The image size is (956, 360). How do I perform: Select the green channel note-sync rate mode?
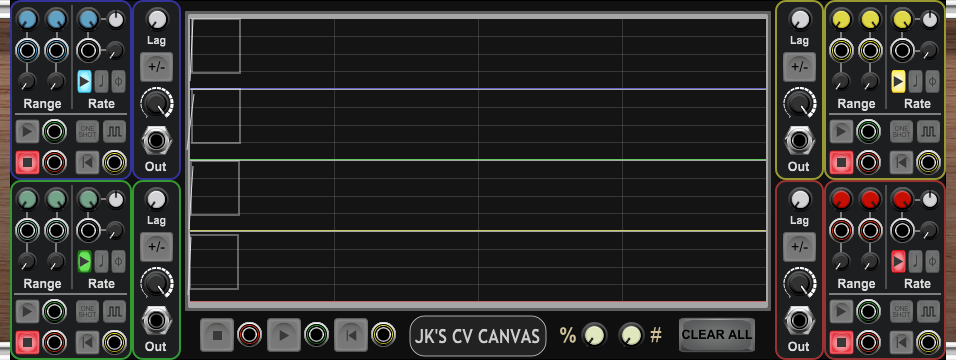(101, 262)
